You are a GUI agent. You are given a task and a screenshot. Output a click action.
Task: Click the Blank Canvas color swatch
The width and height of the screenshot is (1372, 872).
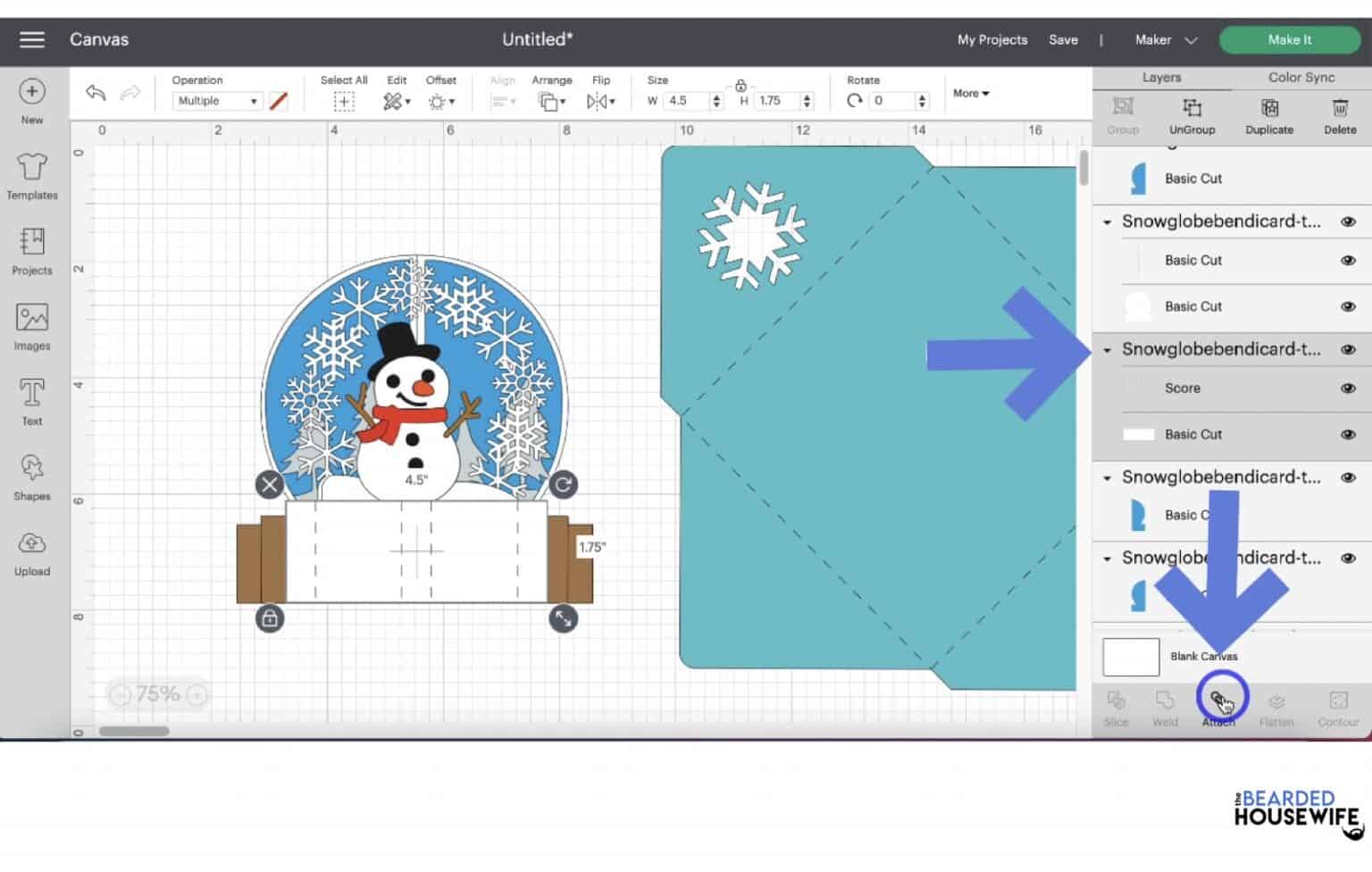[x=1130, y=656]
